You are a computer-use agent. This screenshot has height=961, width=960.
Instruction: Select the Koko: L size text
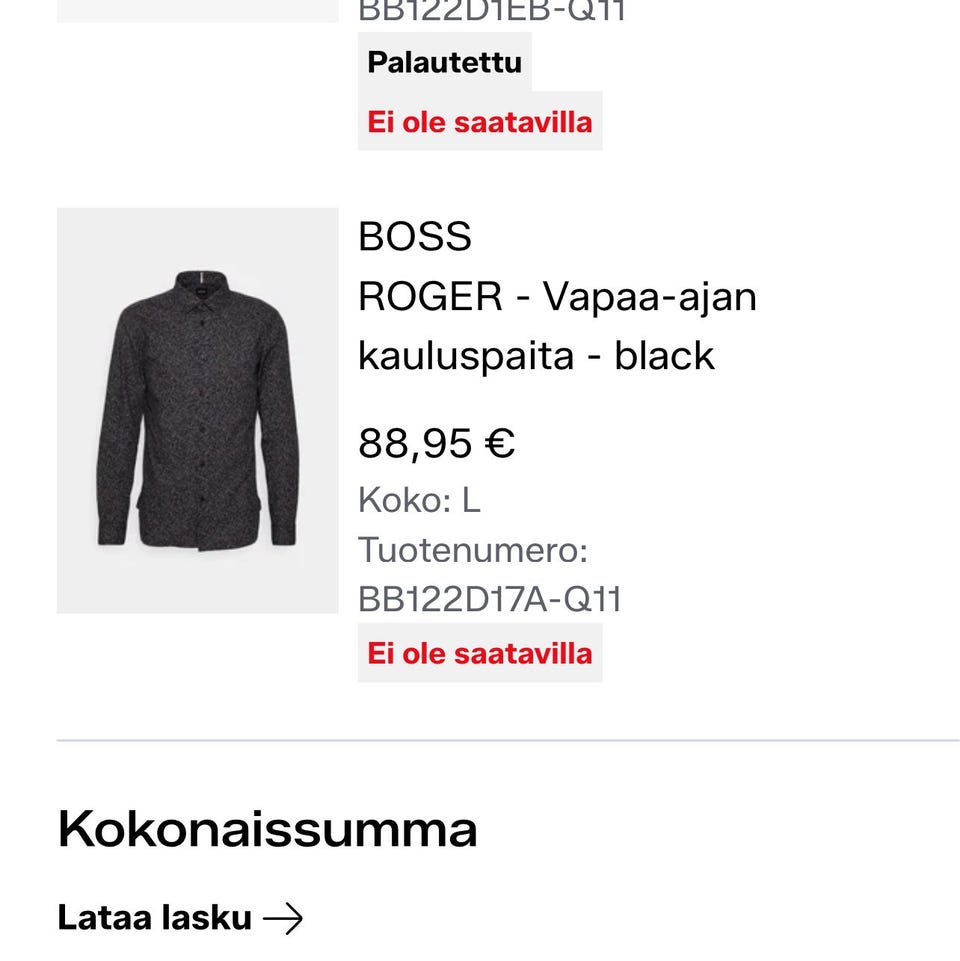420,501
